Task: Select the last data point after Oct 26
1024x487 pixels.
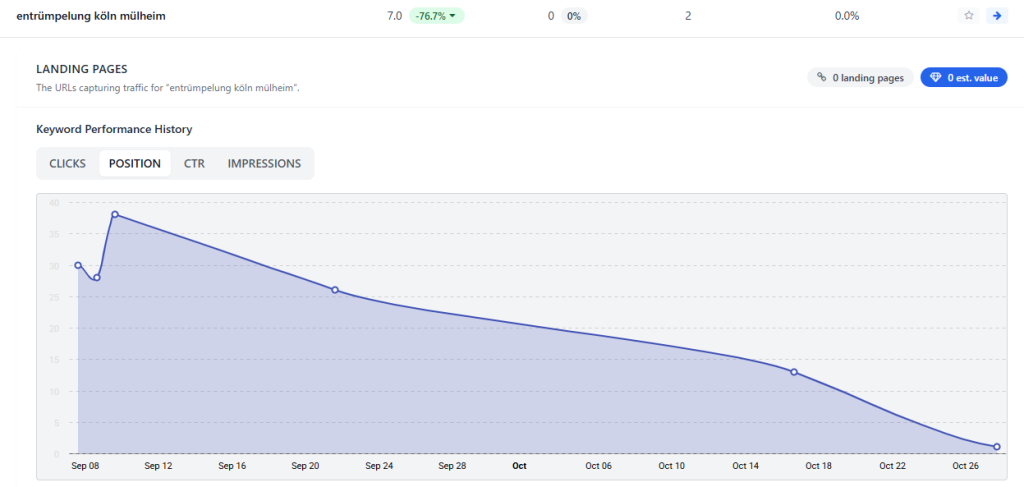Action: click(x=997, y=447)
